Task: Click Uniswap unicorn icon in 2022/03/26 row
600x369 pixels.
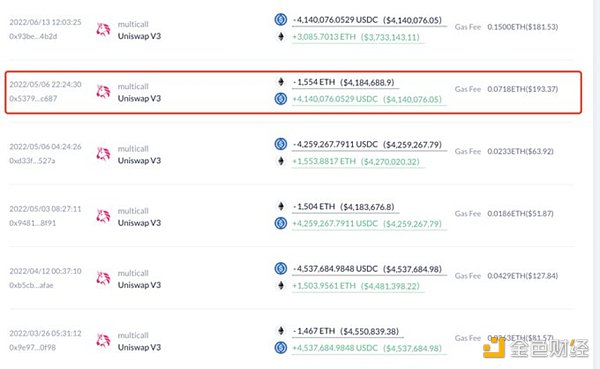Action: click(103, 341)
